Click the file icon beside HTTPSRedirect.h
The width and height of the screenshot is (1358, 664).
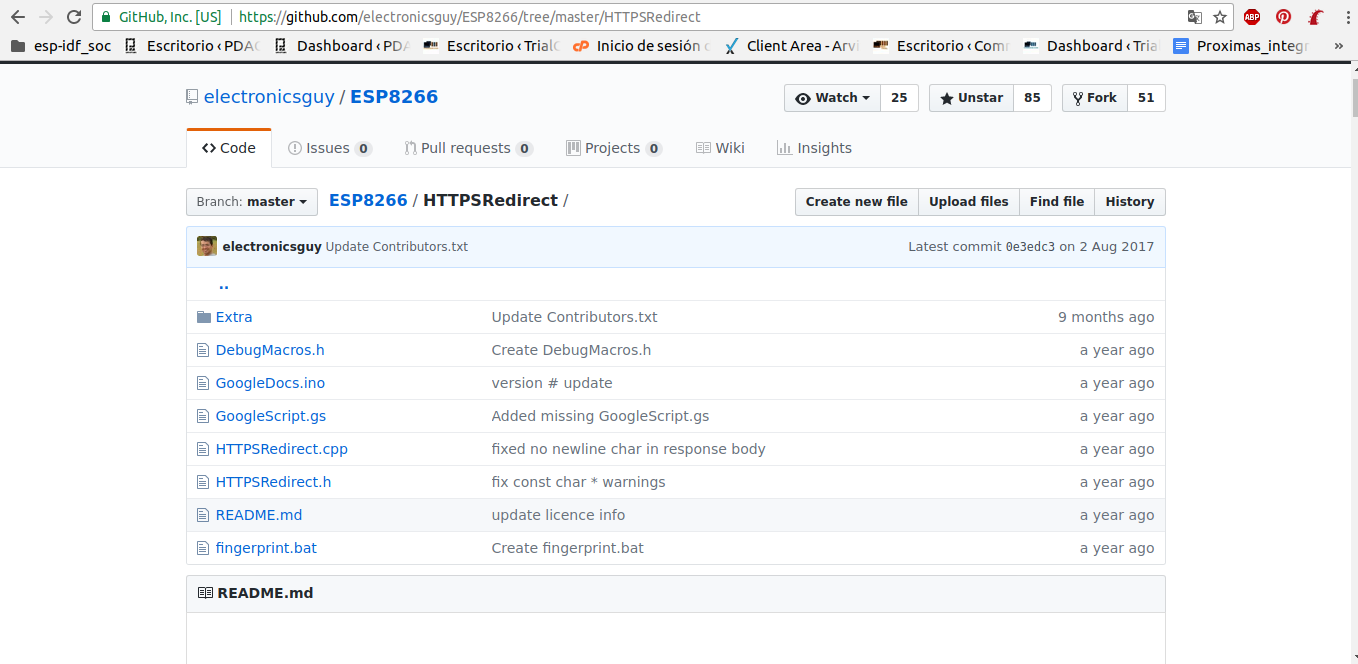click(204, 482)
